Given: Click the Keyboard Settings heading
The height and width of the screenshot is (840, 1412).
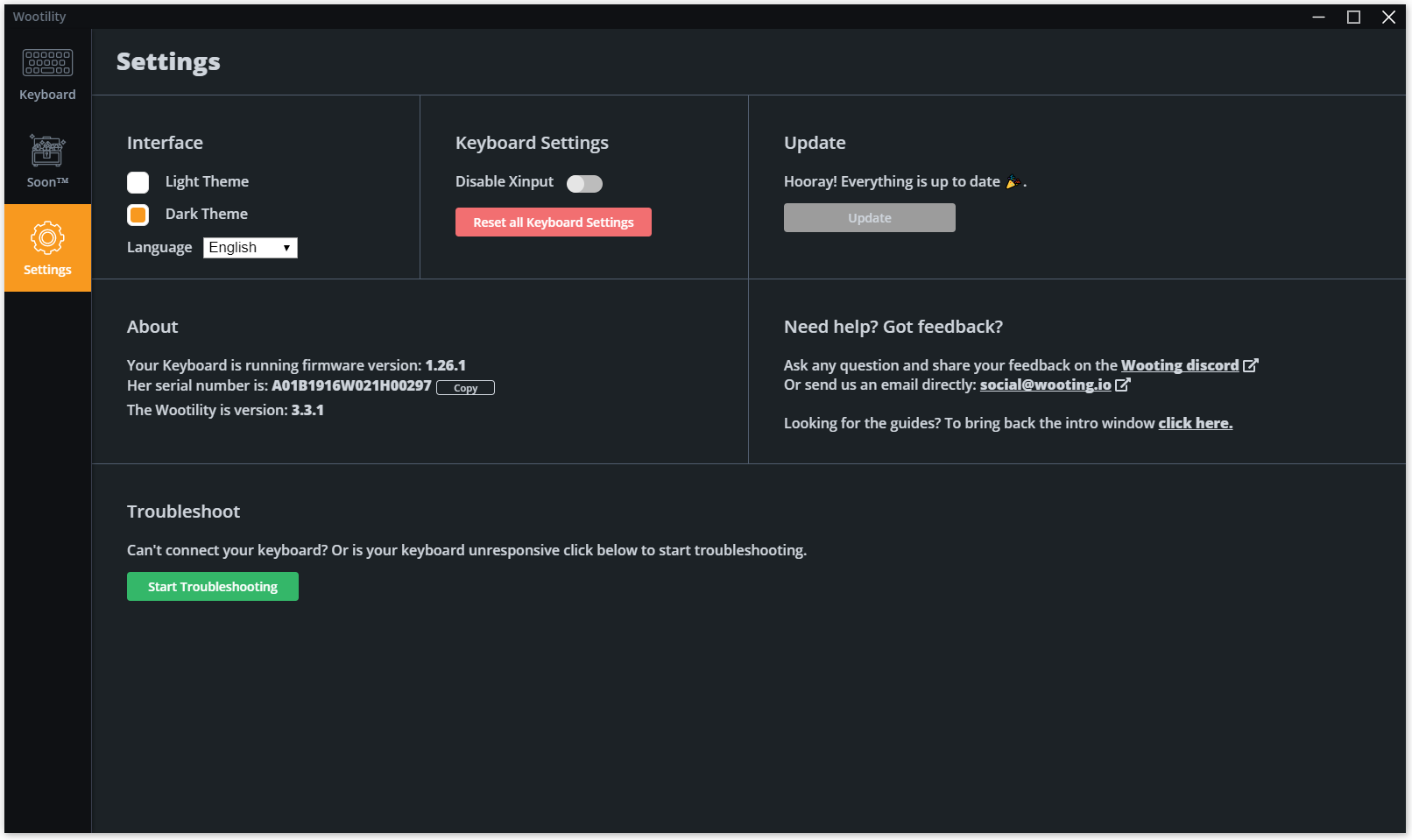Looking at the screenshot, I should click(x=532, y=143).
